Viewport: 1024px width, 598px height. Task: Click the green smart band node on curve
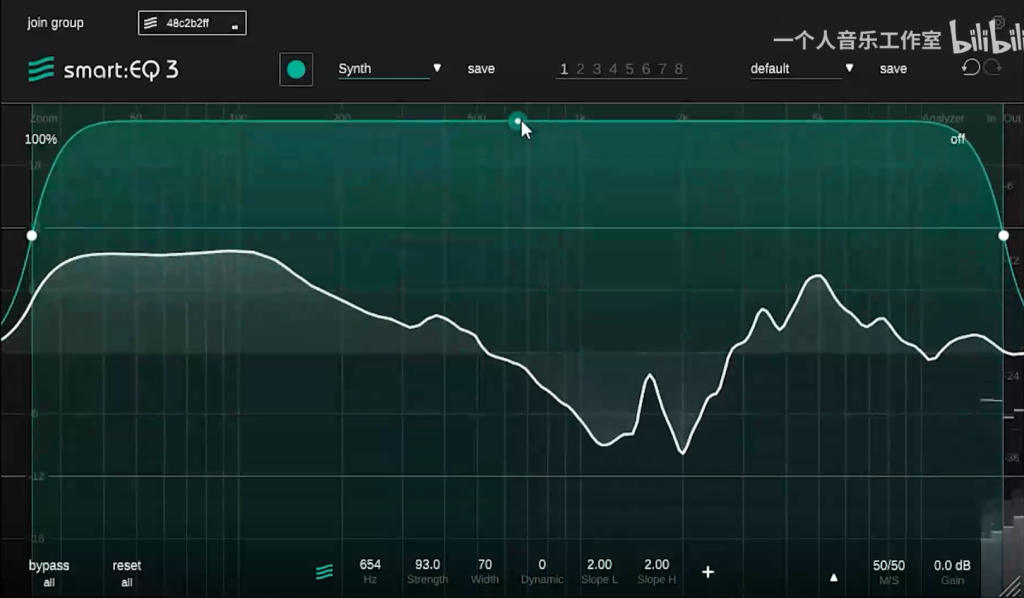click(516, 122)
